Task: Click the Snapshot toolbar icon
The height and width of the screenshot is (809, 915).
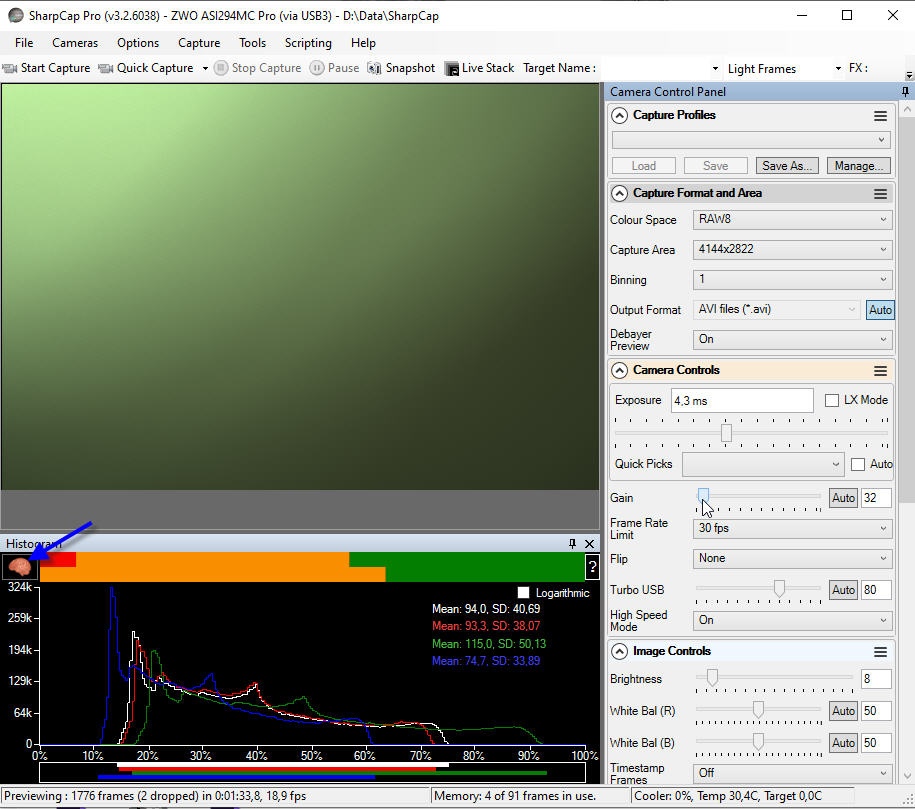Action: (375, 68)
